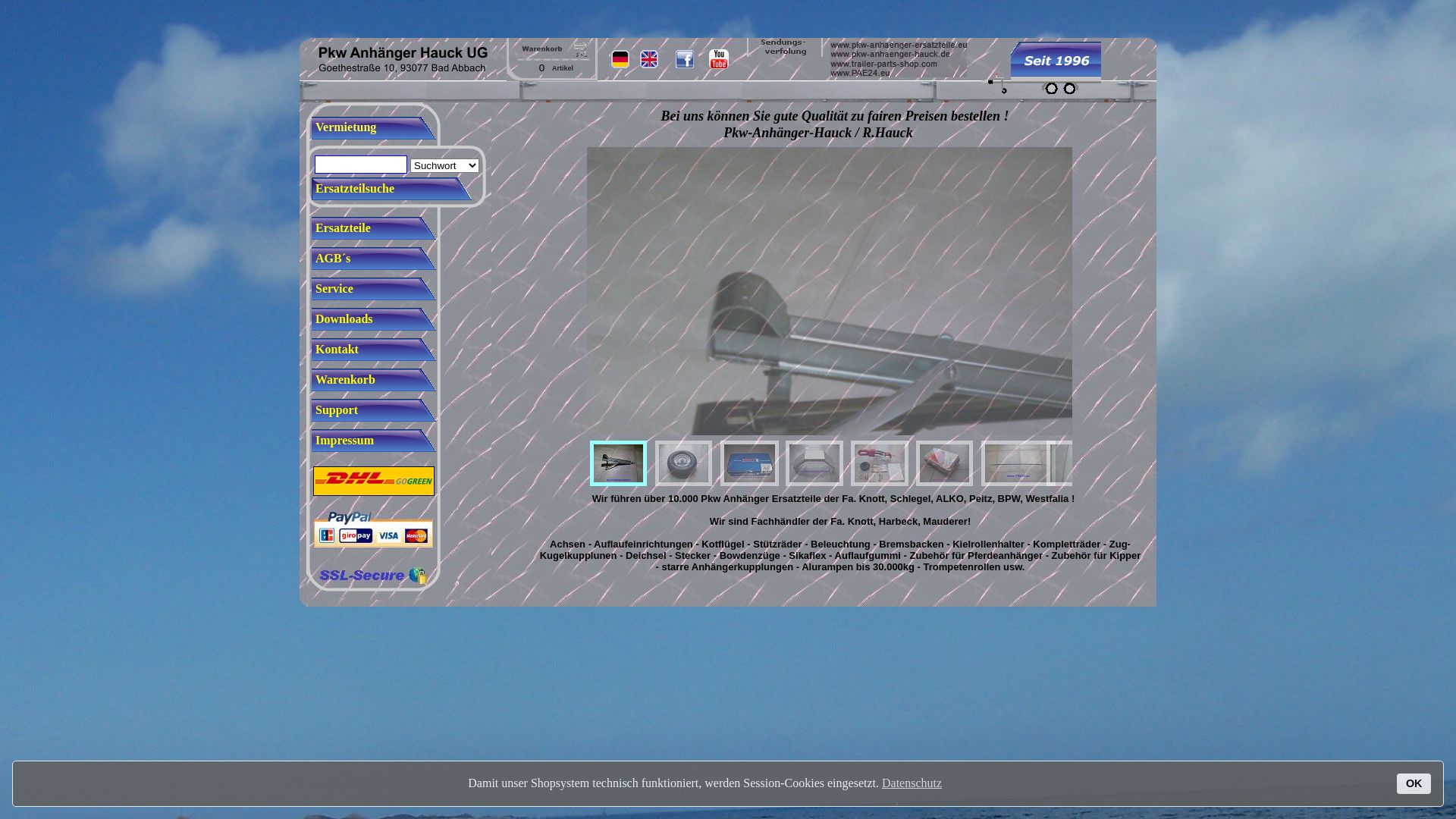Open the Ersatzteile menu item

[373, 228]
